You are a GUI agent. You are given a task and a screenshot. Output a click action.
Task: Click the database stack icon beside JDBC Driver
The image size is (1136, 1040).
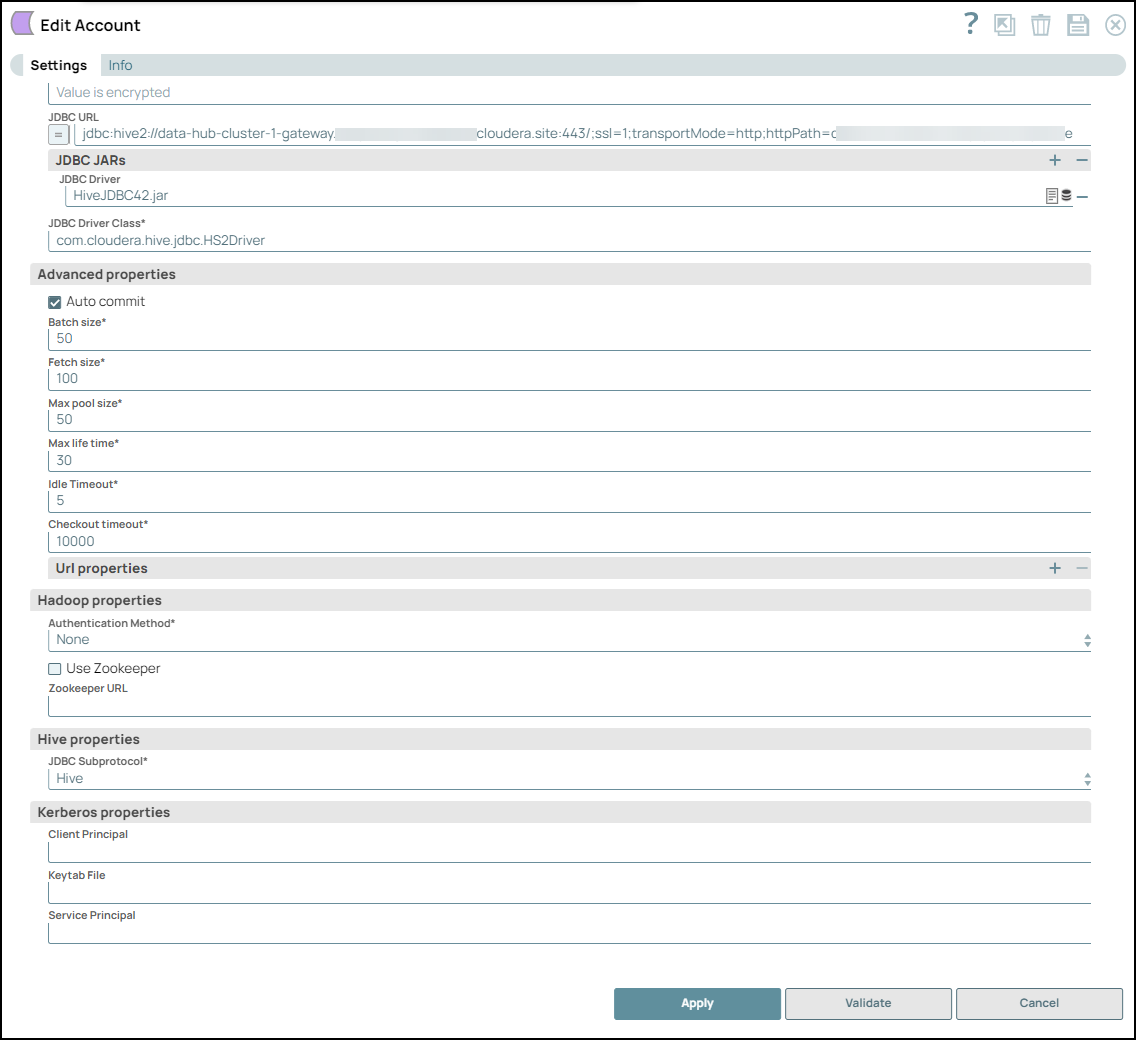tap(1066, 196)
